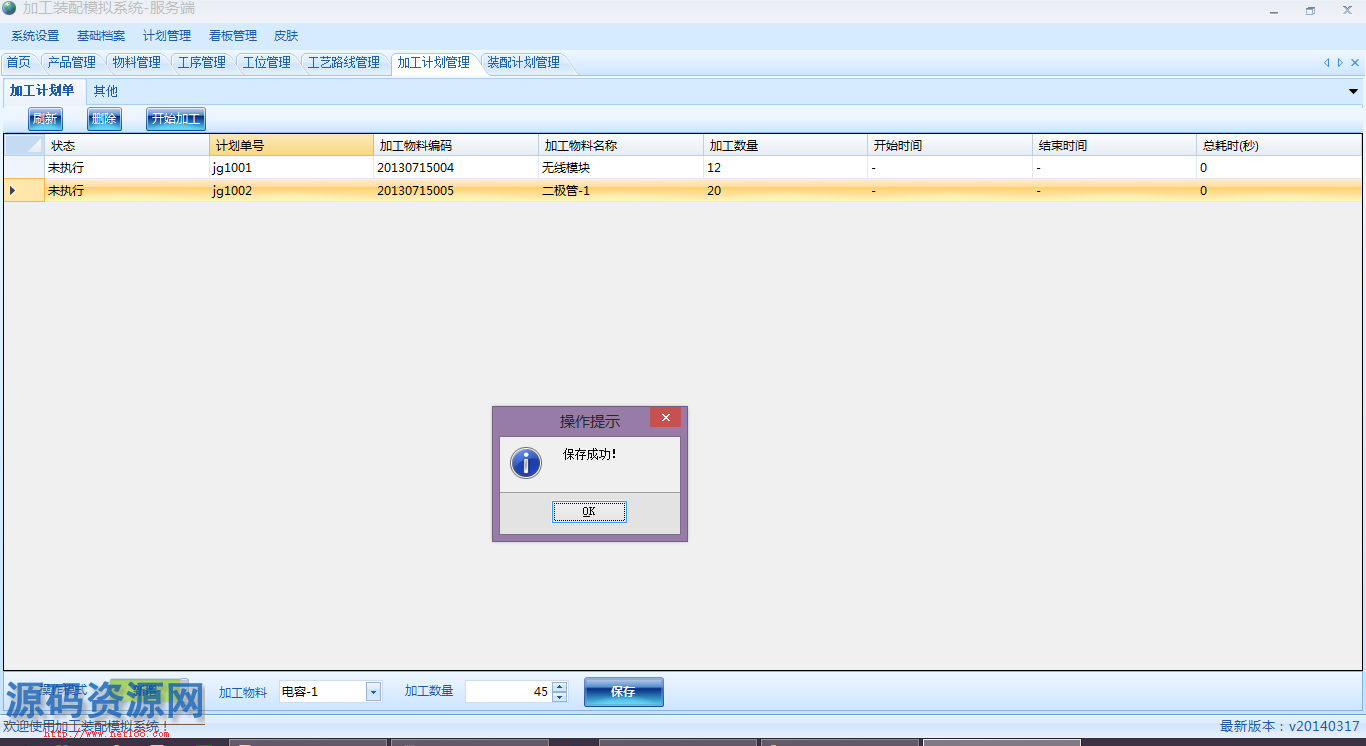1366x746 pixels.
Task: Click the blue info icon in dialog
Action: point(526,462)
